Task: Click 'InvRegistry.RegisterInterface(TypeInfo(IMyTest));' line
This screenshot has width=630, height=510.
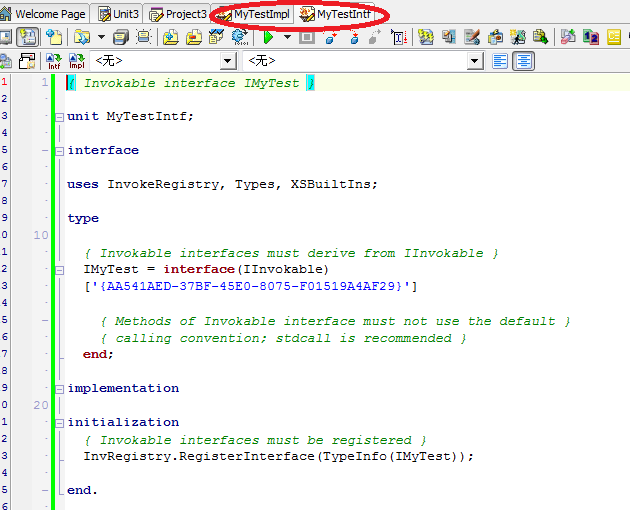Action: [278, 457]
